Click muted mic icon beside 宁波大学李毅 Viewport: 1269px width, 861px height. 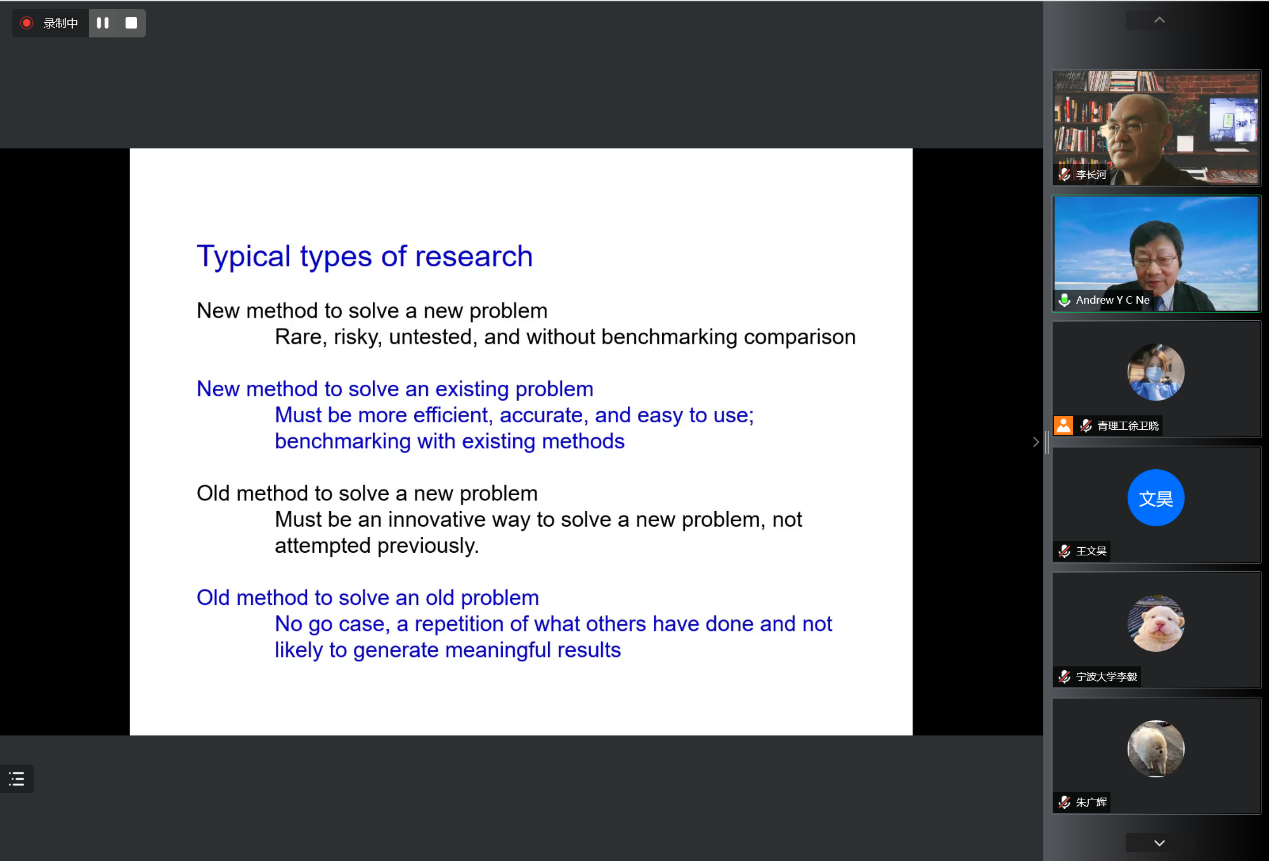[1065, 677]
